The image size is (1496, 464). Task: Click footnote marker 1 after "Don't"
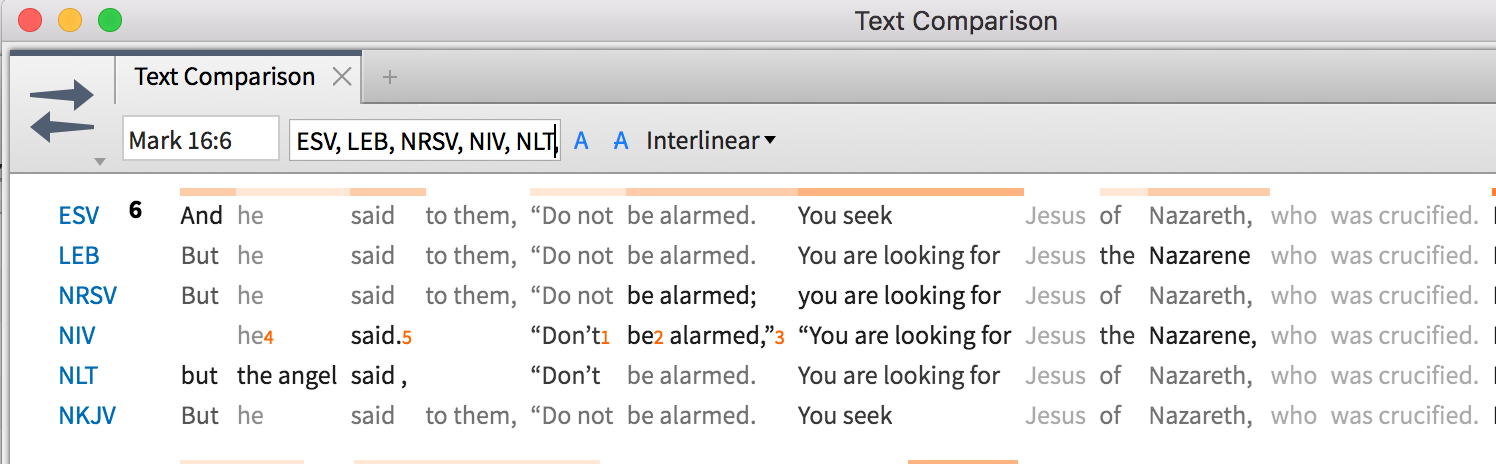605,339
